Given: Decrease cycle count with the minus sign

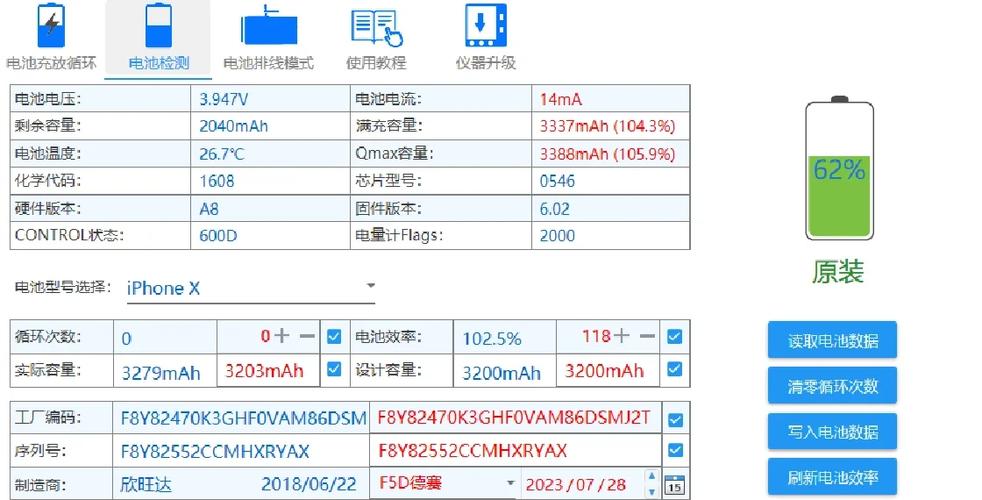Looking at the screenshot, I should (307, 336).
